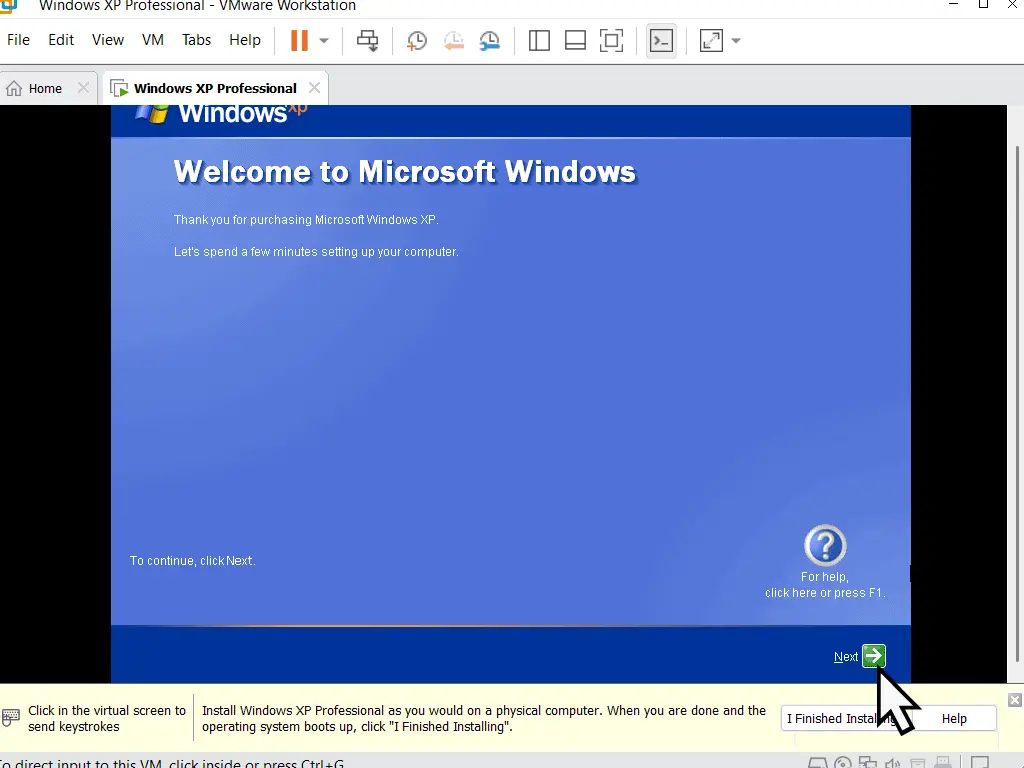The height and width of the screenshot is (768, 1024).
Task: Open the VM menu
Action: pos(153,40)
